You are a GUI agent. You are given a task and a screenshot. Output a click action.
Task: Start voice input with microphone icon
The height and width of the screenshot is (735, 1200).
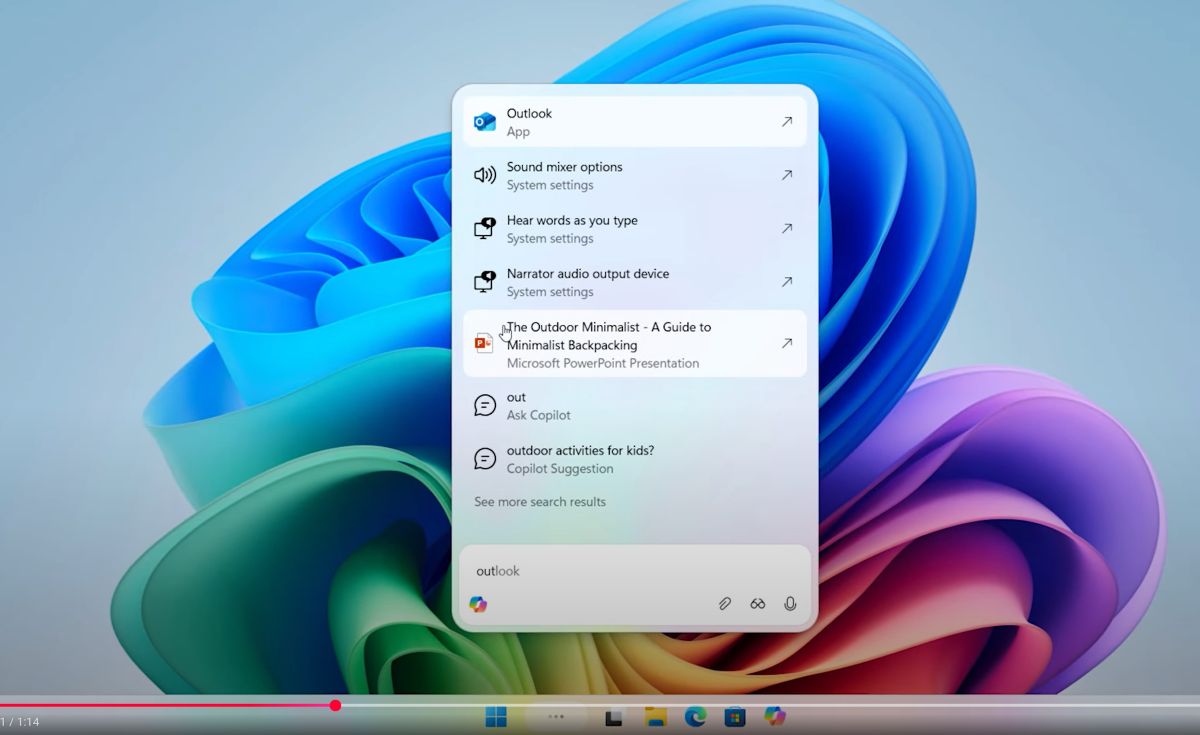(790, 604)
